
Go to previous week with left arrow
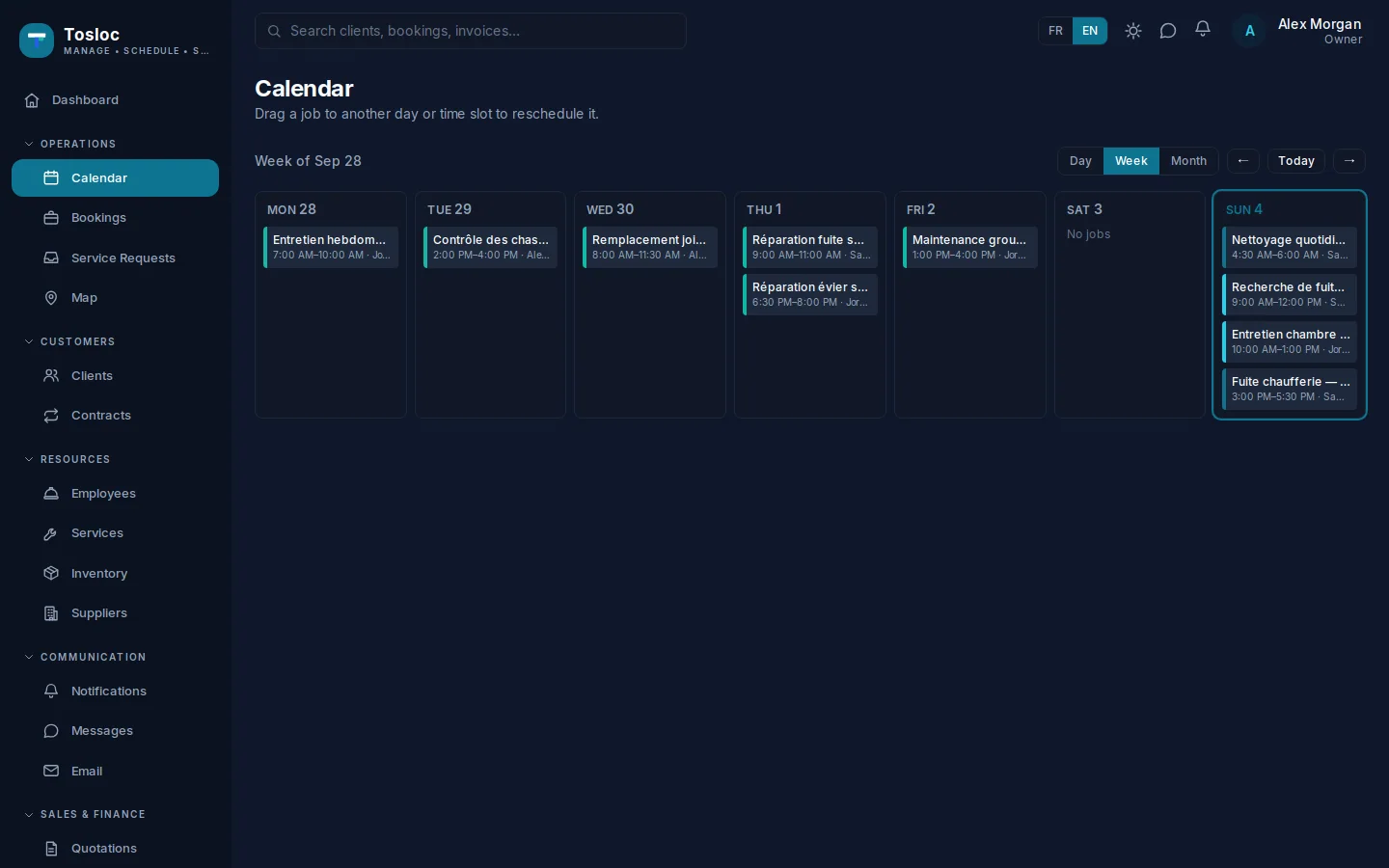[x=1243, y=161]
